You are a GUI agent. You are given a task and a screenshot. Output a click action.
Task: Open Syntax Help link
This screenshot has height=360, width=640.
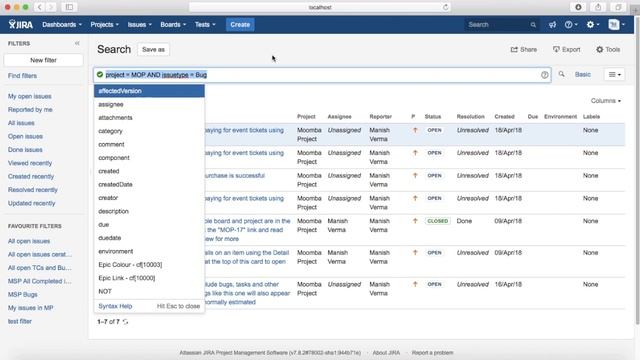pos(115,306)
